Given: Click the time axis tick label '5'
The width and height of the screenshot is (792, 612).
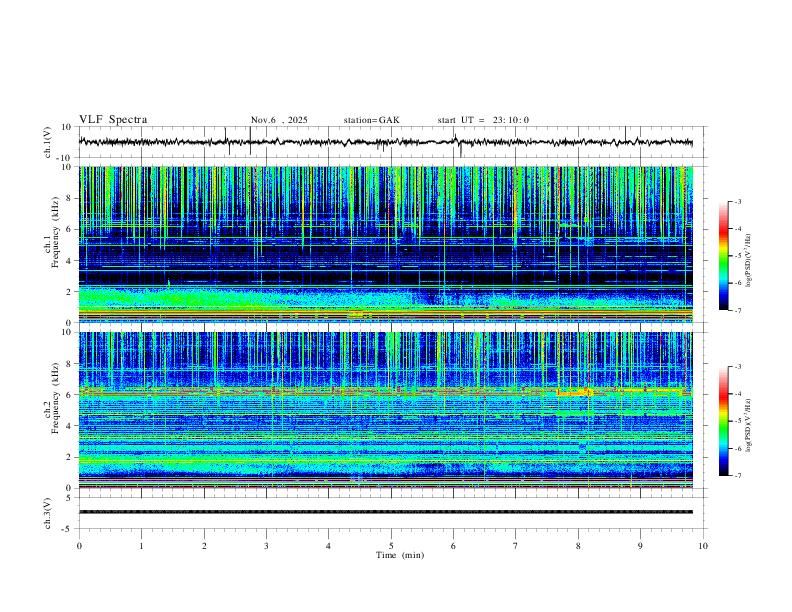Looking at the screenshot, I should tap(391, 546).
